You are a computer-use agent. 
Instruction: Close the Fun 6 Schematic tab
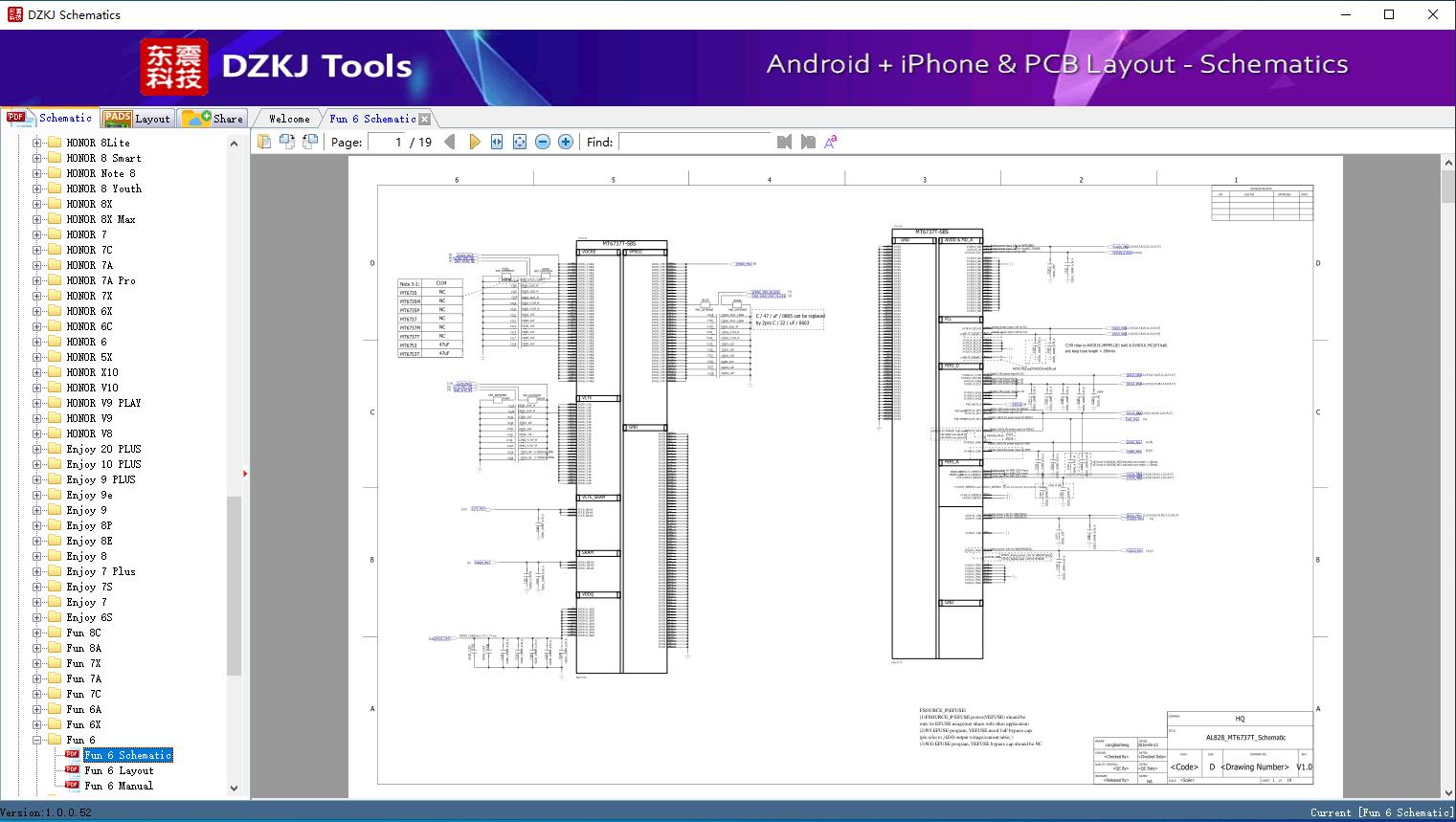[424, 119]
